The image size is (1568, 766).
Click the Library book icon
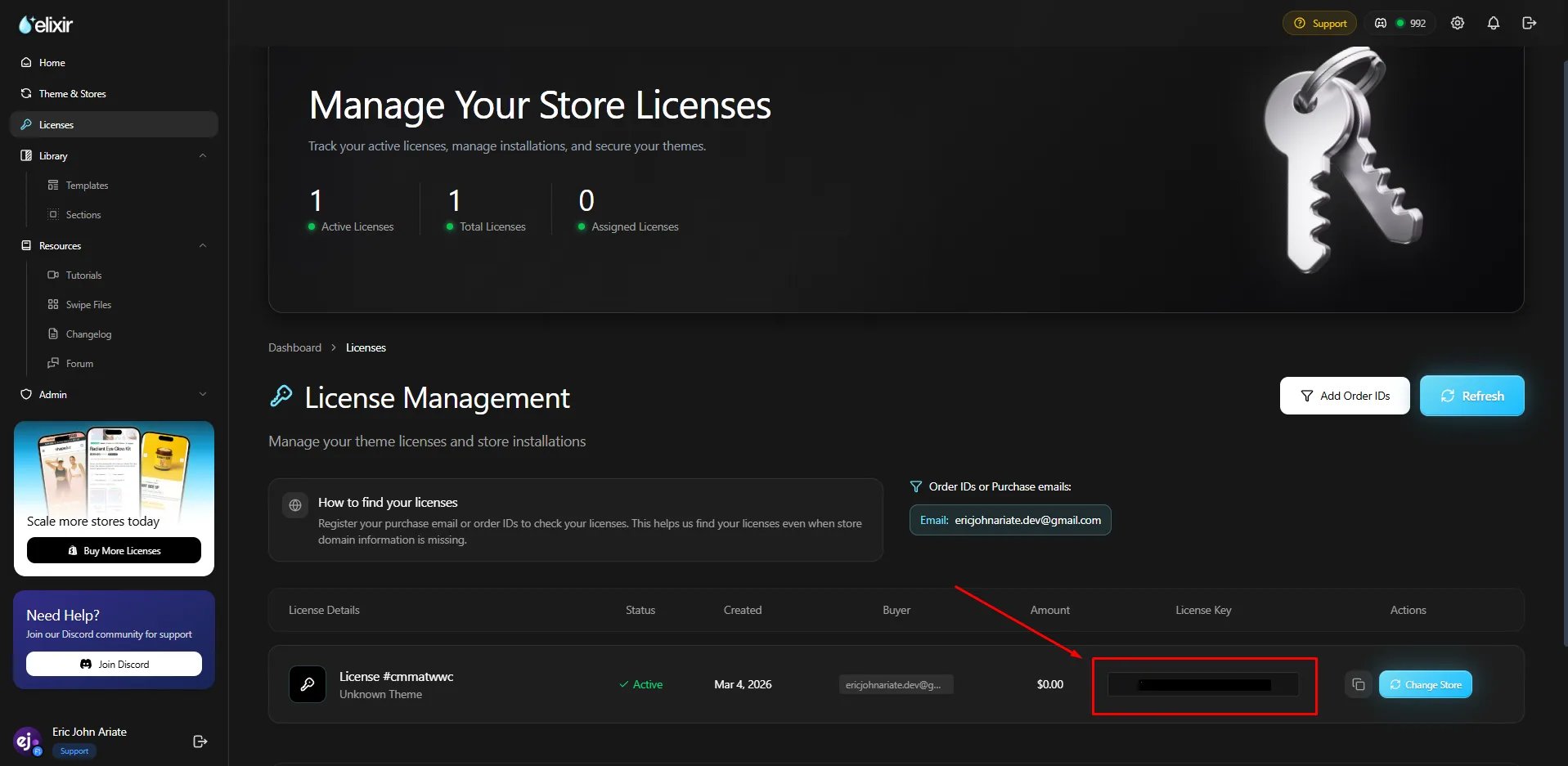[26, 155]
